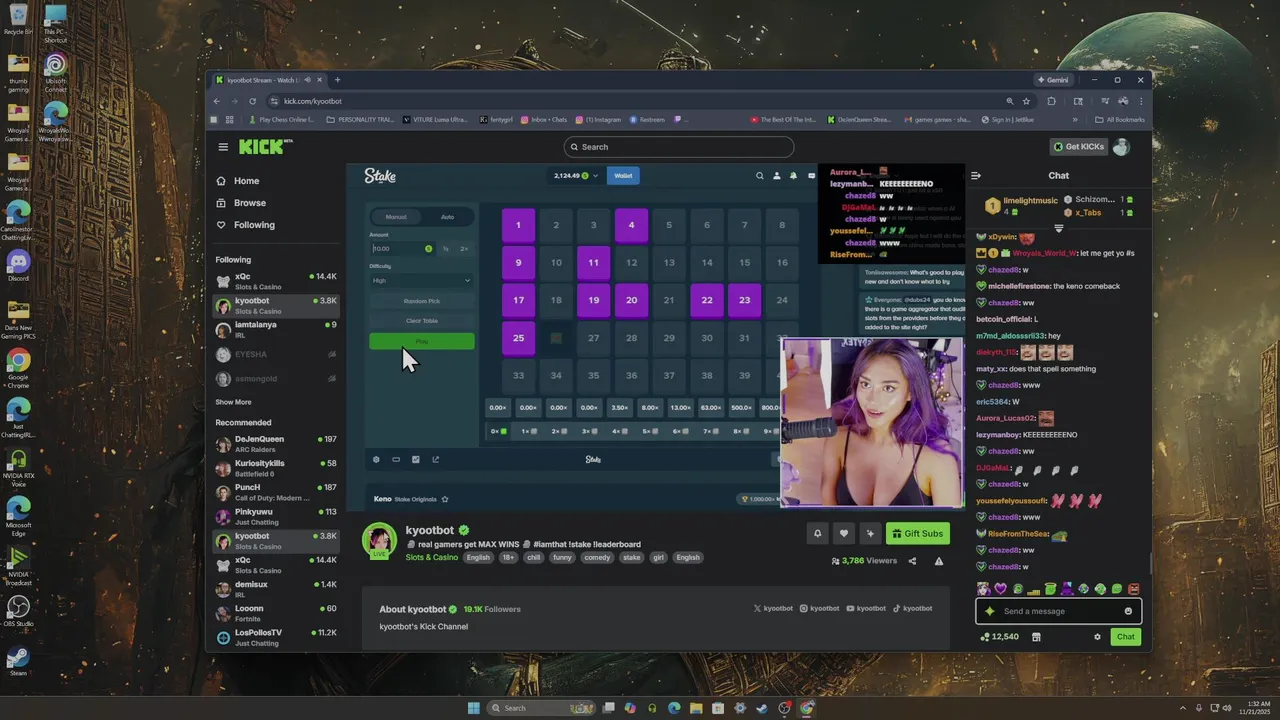Screen dimensions: 1280x720
Task: Deselect keno tile number 11
Action: click(x=593, y=262)
